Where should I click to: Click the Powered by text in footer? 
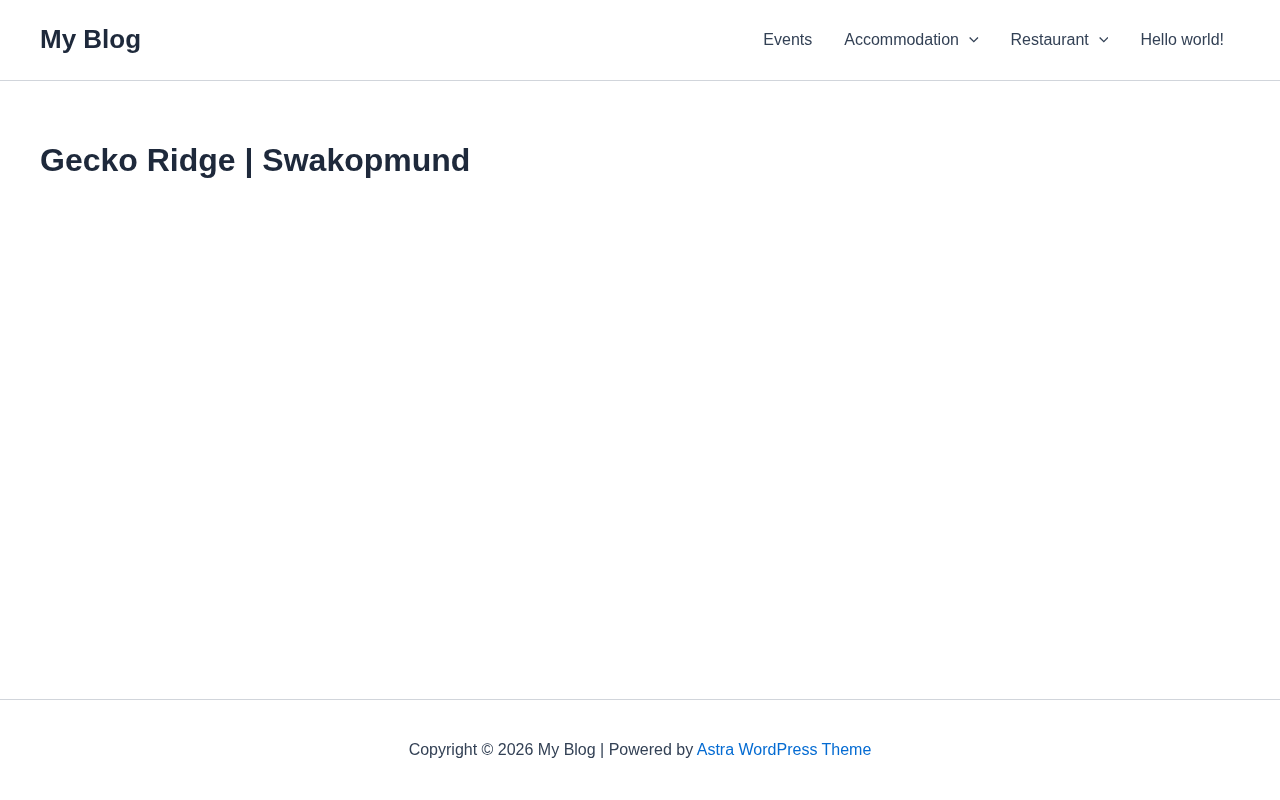651,750
